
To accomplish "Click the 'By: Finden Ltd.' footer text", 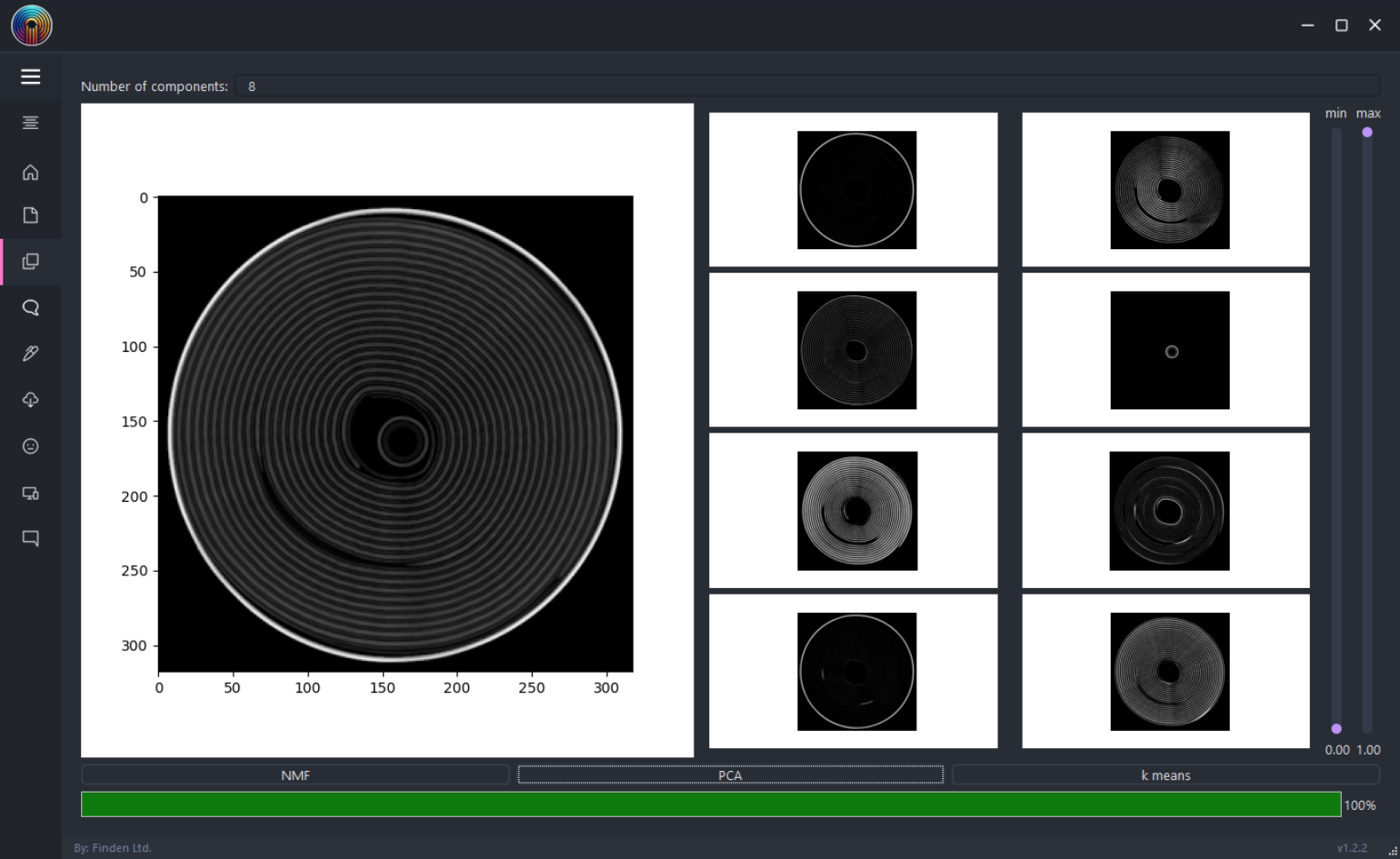I will pos(113,847).
